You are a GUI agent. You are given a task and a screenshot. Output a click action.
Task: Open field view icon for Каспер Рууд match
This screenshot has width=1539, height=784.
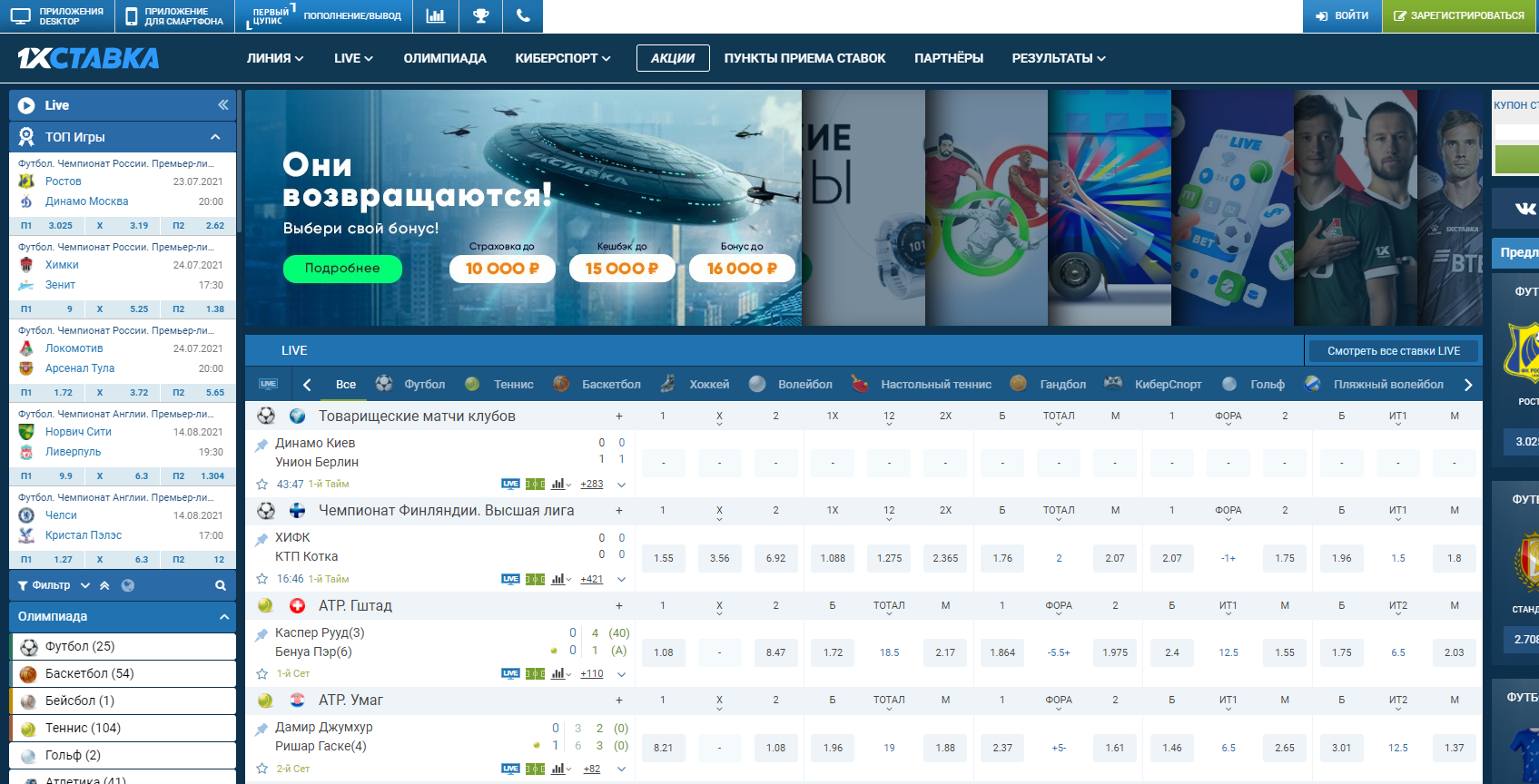[x=536, y=673]
